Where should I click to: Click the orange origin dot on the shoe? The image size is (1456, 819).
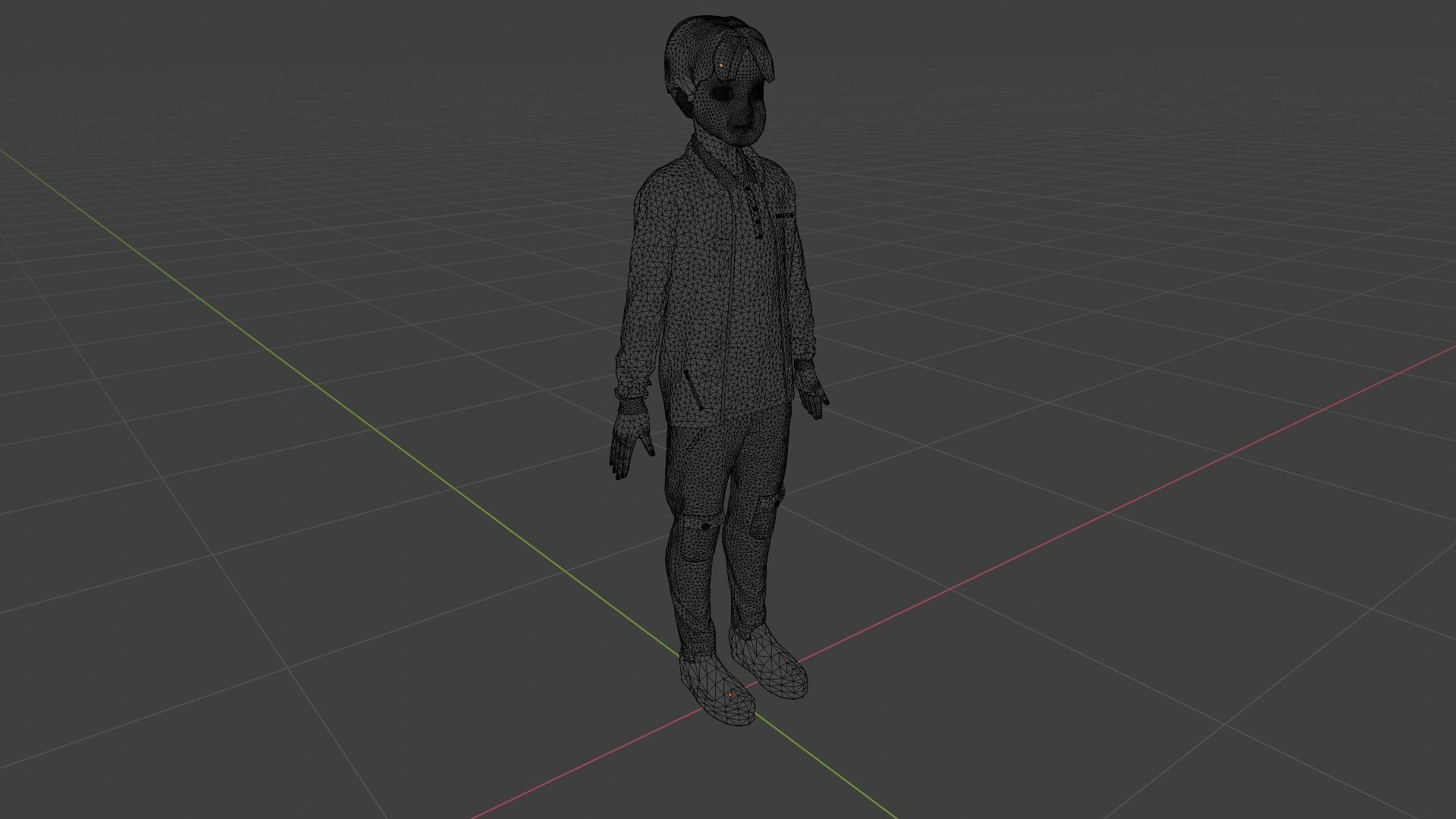click(x=730, y=695)
